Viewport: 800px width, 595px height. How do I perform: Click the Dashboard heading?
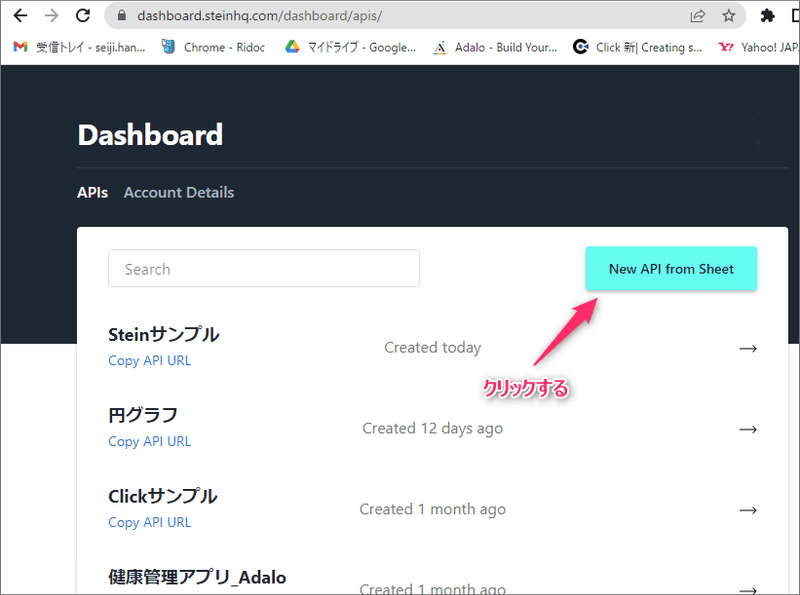(x=150, y=135)
